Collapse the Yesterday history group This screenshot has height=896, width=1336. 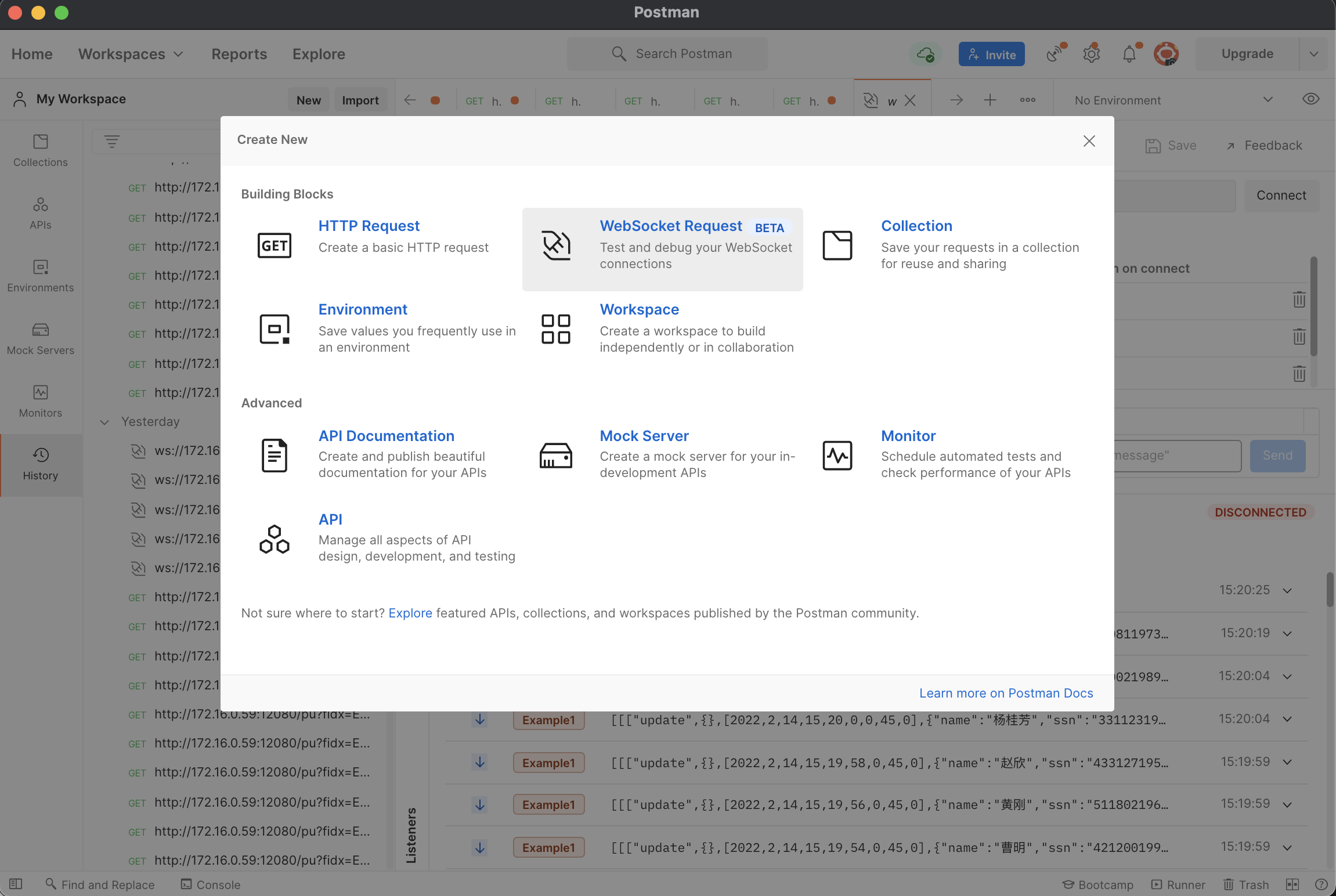coord(104,422)
